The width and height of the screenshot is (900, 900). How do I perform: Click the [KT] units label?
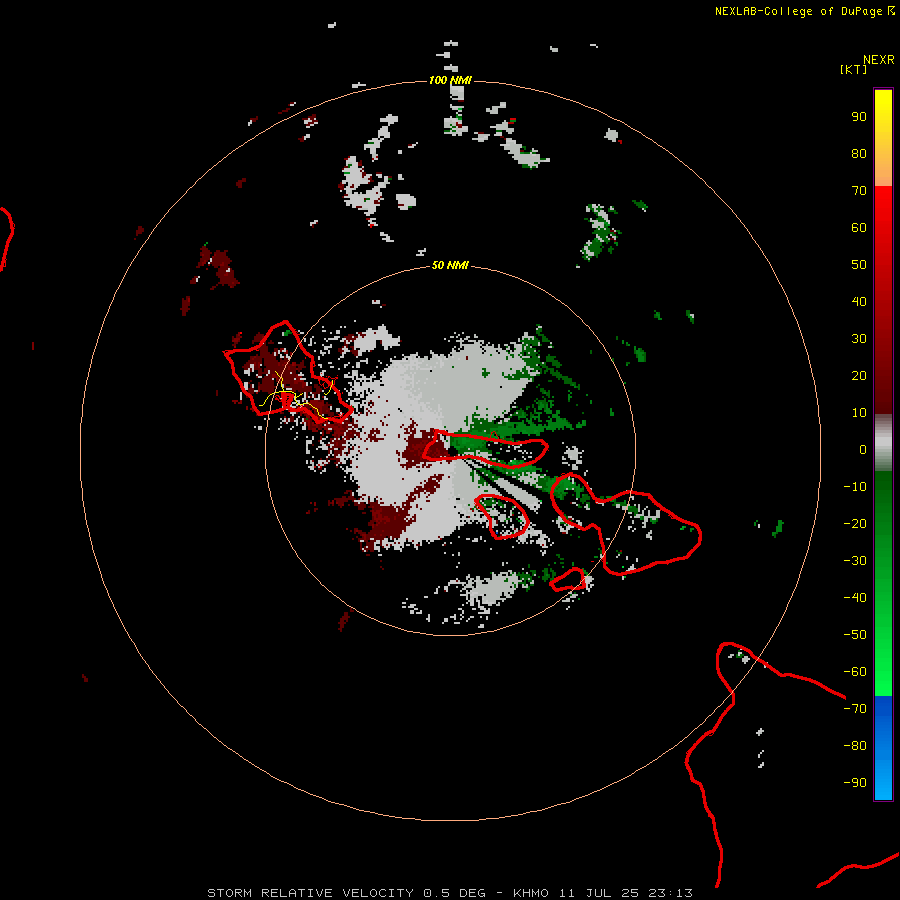click(854, 69)
